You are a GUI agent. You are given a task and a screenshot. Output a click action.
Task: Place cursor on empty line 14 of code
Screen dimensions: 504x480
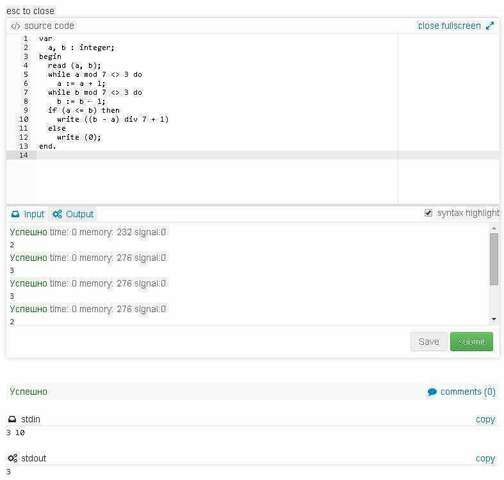click(217, 155)
